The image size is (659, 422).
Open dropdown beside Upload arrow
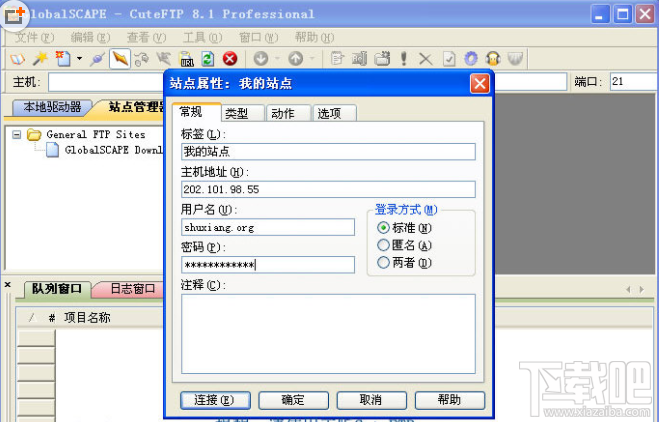pyautogui.click(x=312, y=59)
